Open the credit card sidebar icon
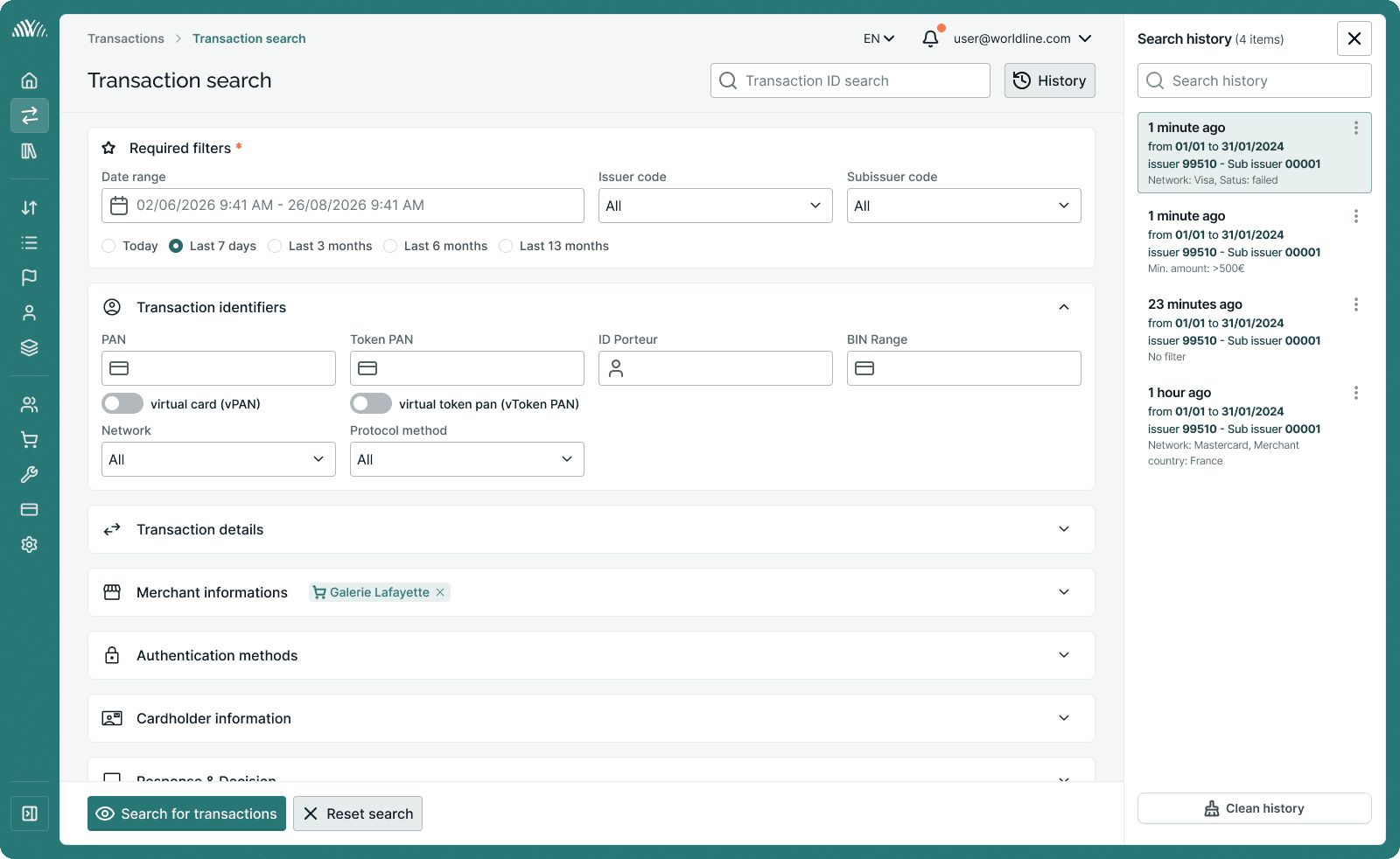Screen dimensions: 1400x859 (x=29, y=509)
